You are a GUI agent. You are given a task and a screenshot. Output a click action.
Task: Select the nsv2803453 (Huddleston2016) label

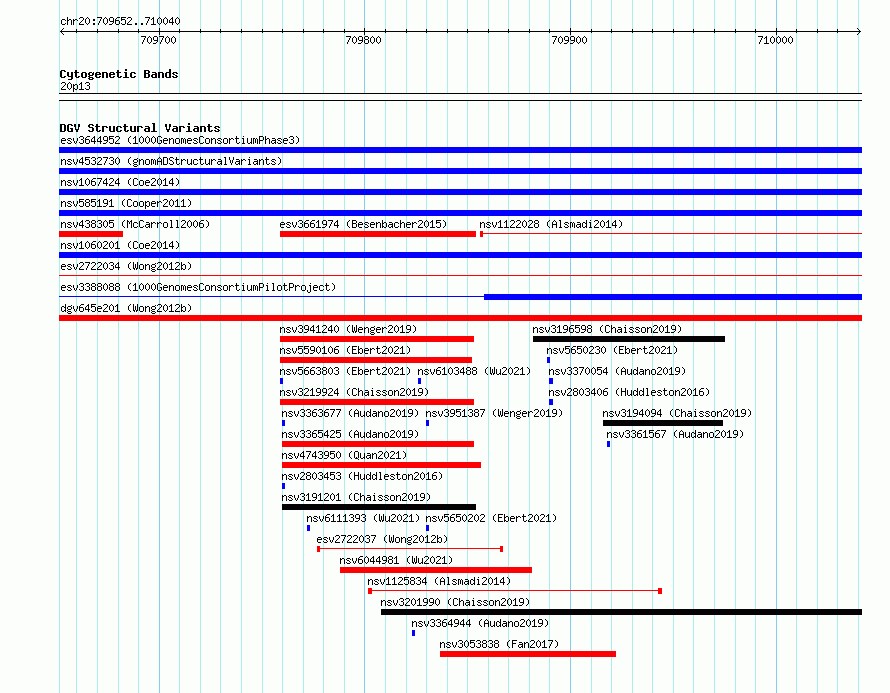(362, 476)
